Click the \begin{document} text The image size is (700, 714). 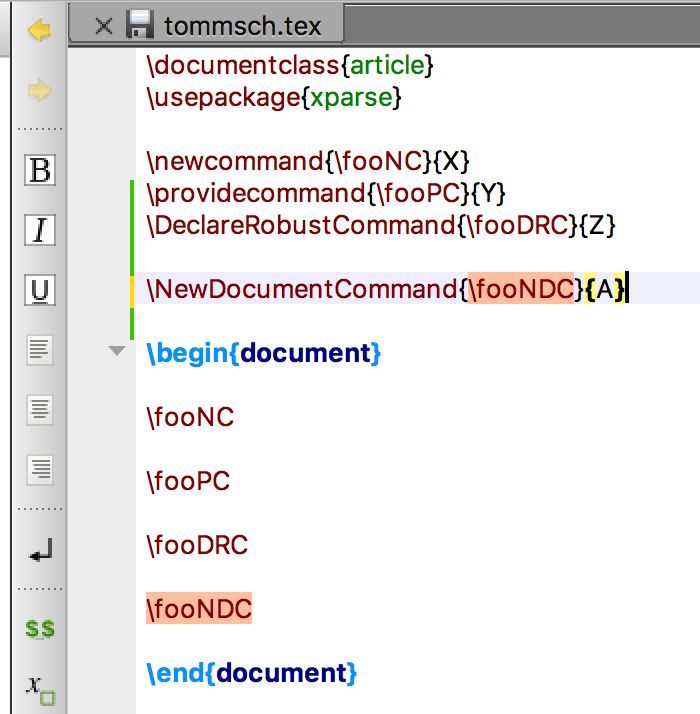pos(263,353)
